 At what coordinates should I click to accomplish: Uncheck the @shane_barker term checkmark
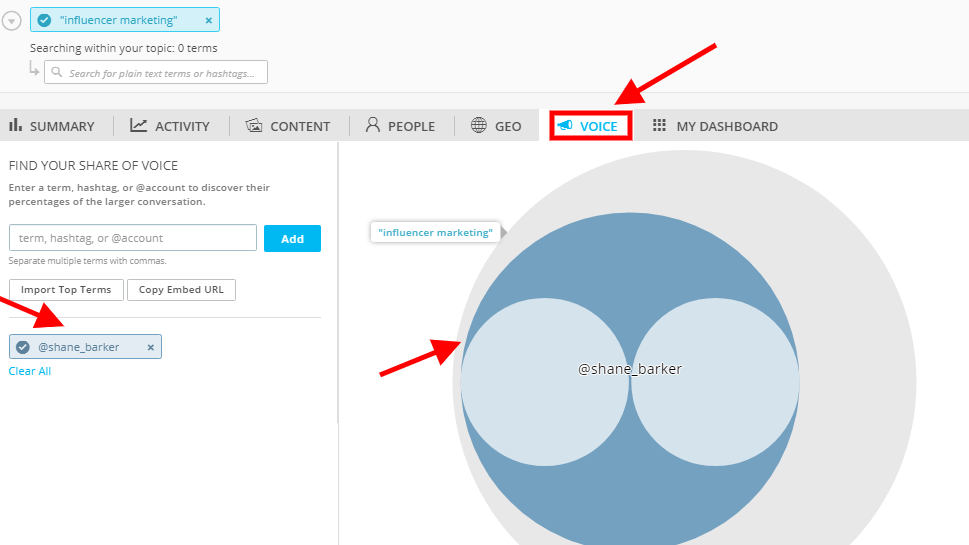23,347
